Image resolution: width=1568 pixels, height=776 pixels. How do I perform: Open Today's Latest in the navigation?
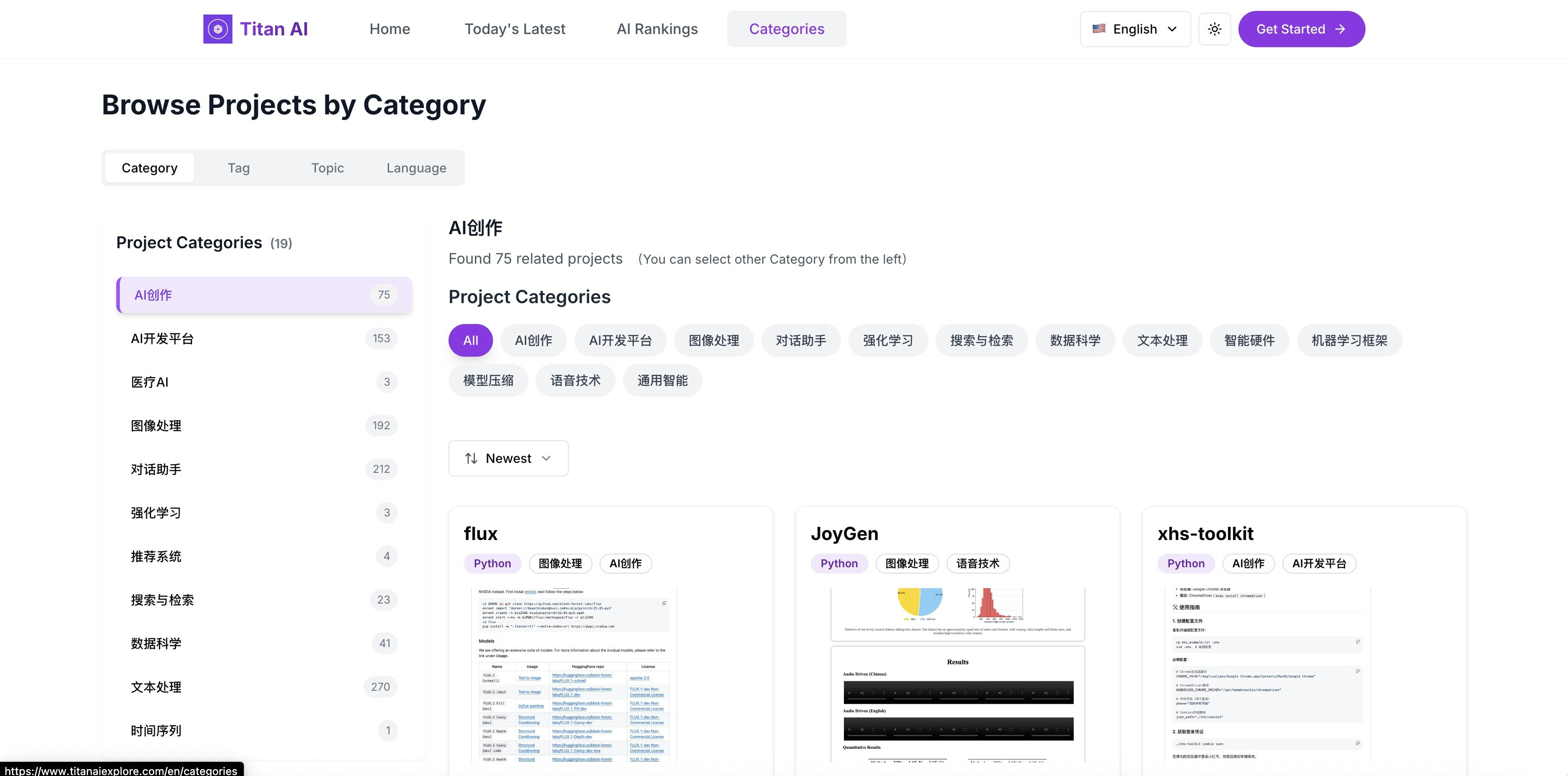(514, 29)
